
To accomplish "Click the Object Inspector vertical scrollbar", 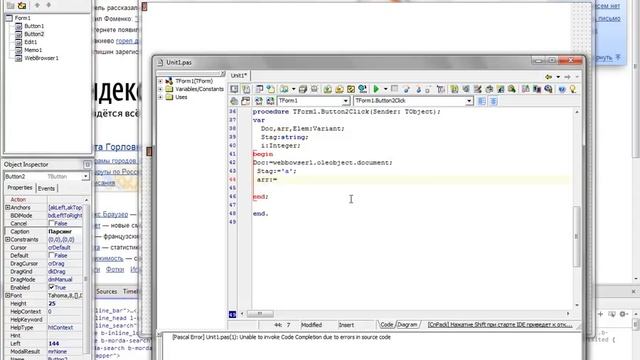I will coord(86,278).
